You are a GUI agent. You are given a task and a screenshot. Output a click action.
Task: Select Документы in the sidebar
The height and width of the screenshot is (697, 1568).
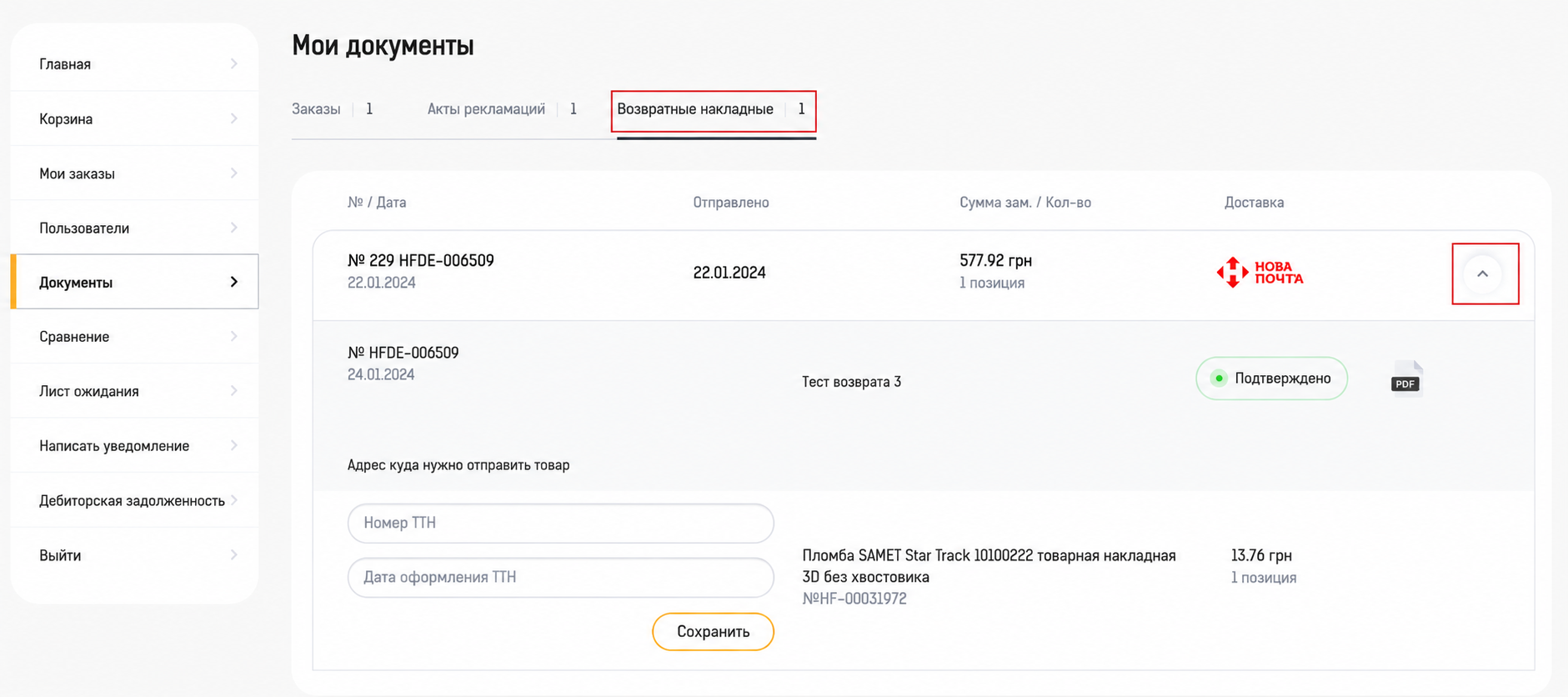coord(134,282)
